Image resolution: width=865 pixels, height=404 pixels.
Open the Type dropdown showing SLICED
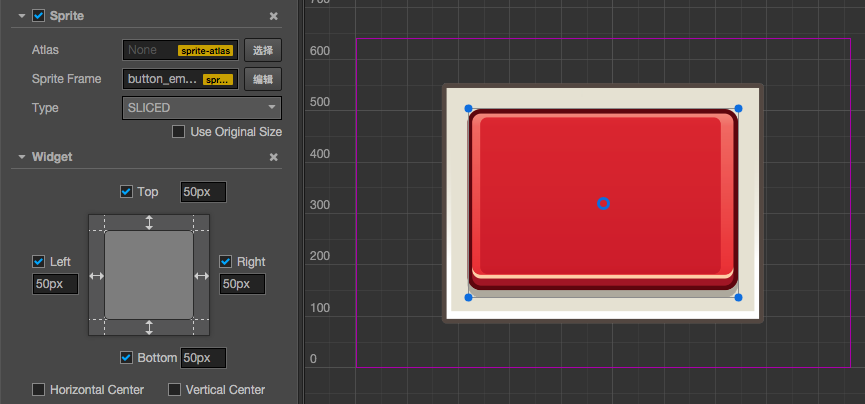point(201,107)
